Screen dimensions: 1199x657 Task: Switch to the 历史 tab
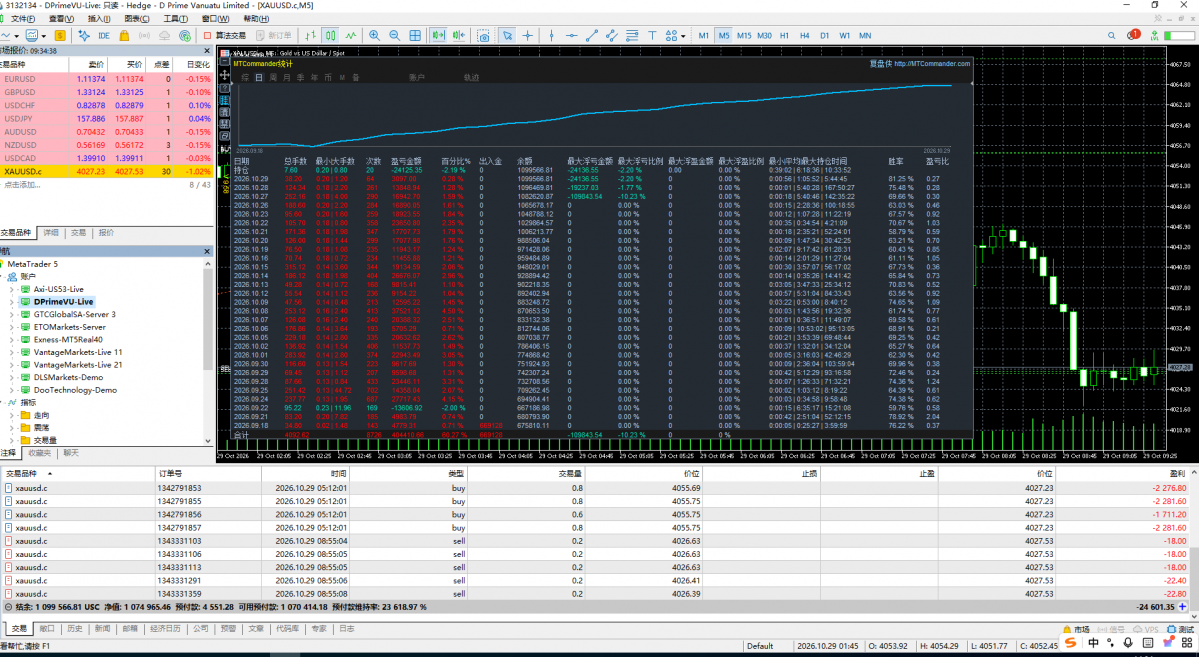(x=74, y=629)
